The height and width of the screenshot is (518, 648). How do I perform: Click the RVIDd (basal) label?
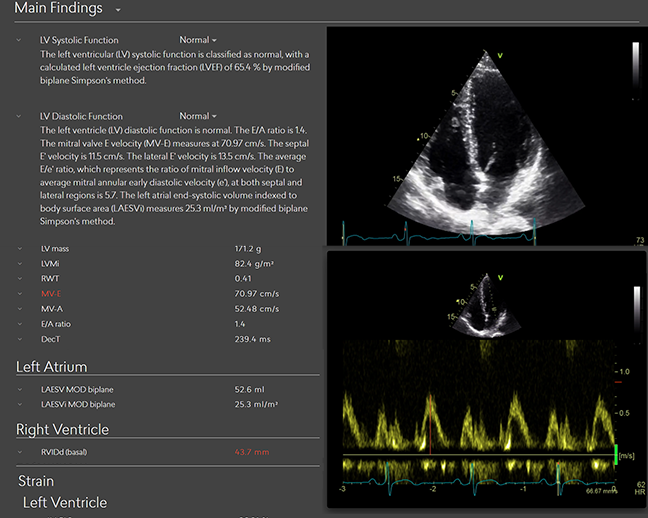pos(64,452)
